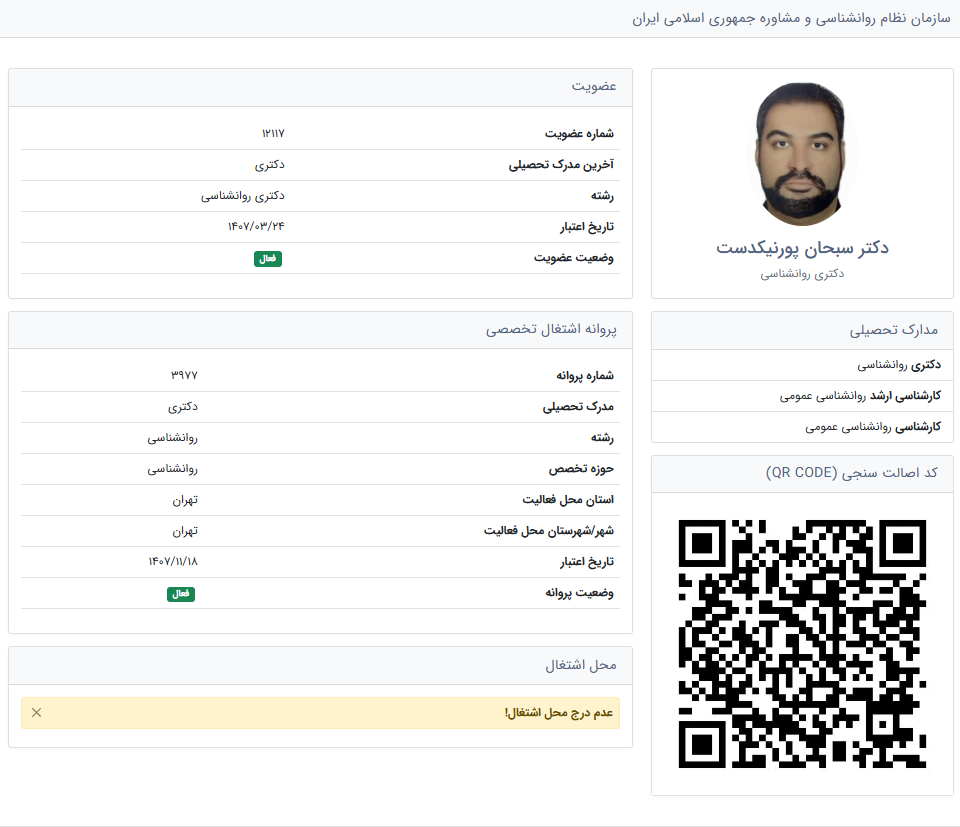Dismiss the "عدم درج محل اشتغال!" alert with X
Image resolution: width=960 pixels, height=827 pixels.
click(37, 713)
